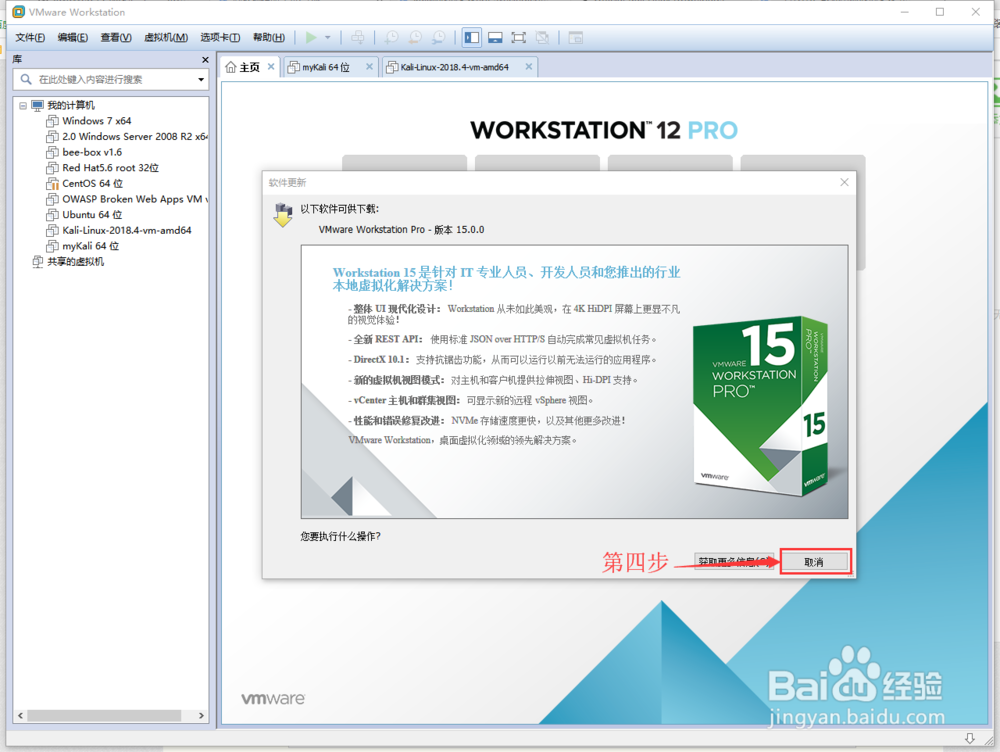Click the download arrow icon in dialog
Viewport: 1000px width, 752px height.
click(283, 215)
